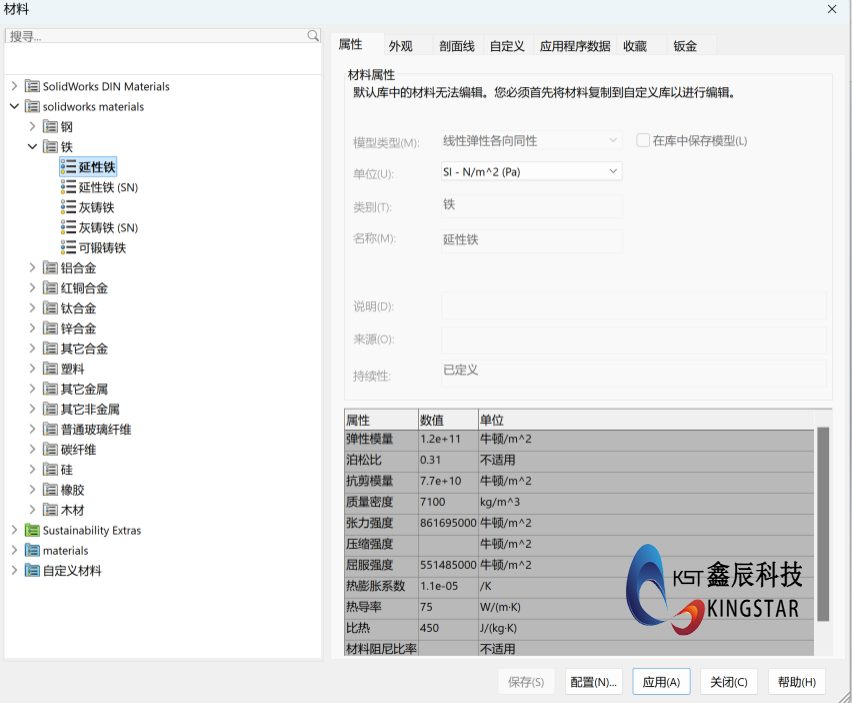The image size is (852, 703).
Task: Click the 保存(S) button
Action: point(526,682)
